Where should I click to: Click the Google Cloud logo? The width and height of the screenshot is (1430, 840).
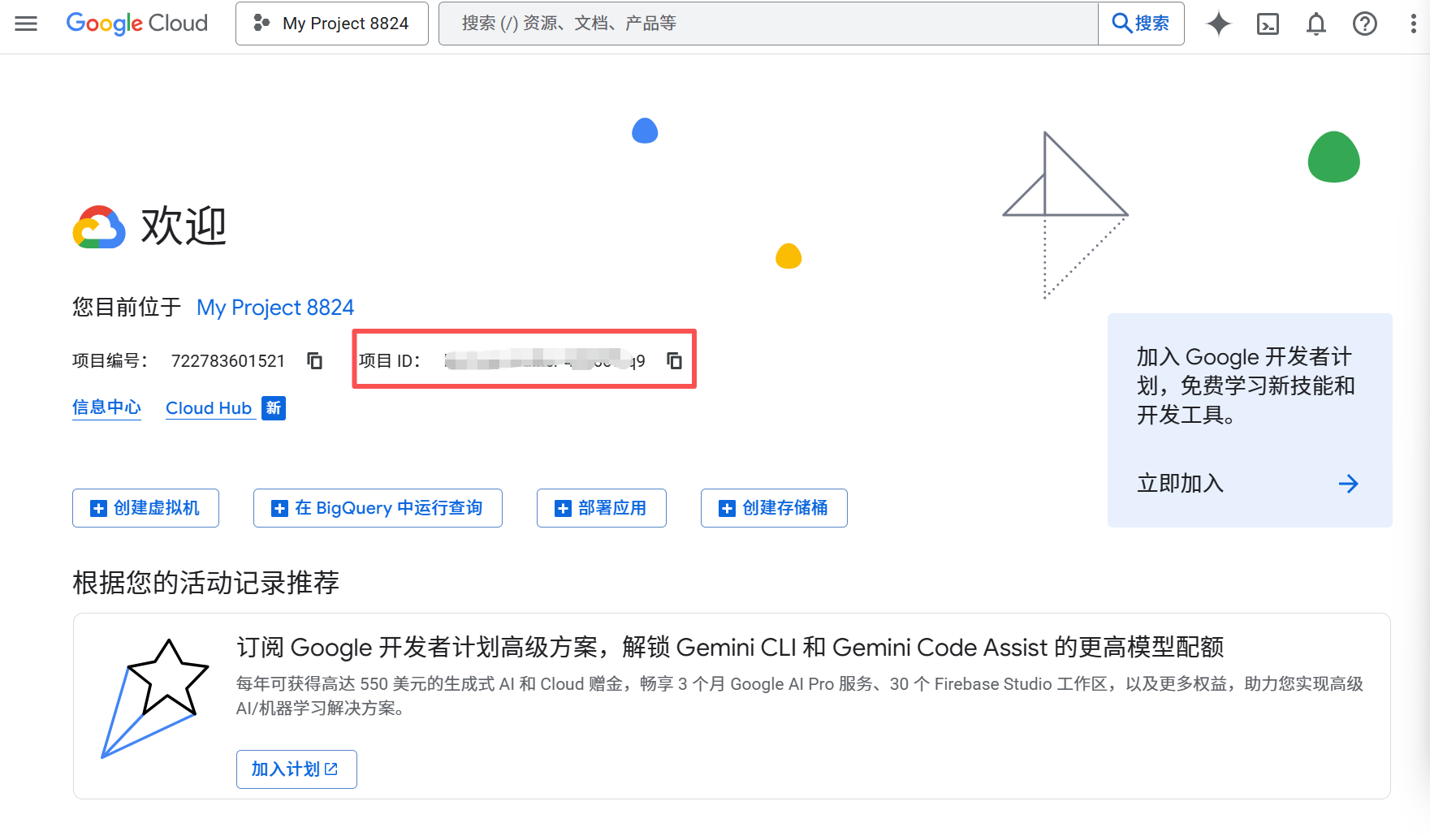click(x=136, y=24)
